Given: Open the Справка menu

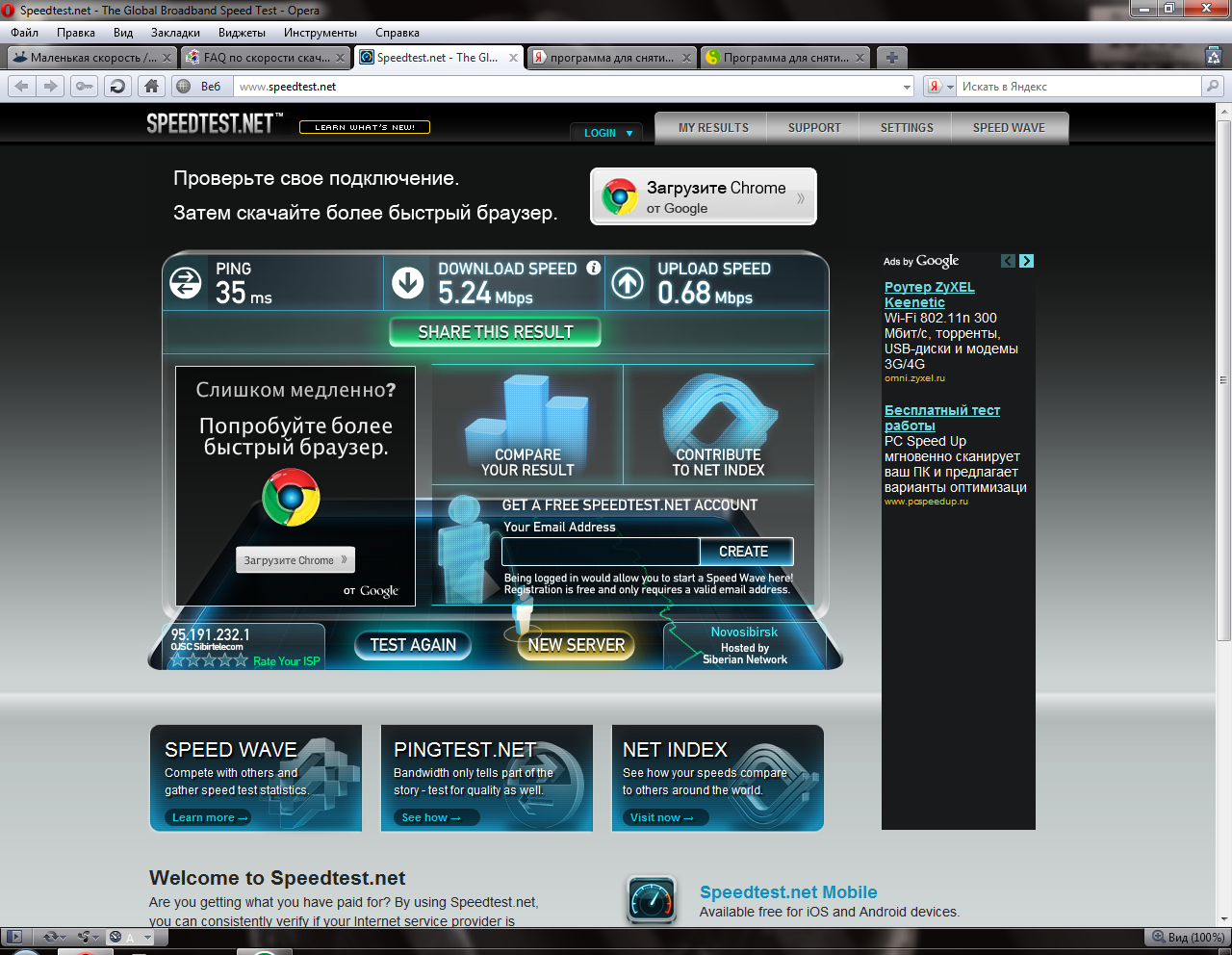Looking at the screenshot, I should pyautogui.click(x=398, y=33).
